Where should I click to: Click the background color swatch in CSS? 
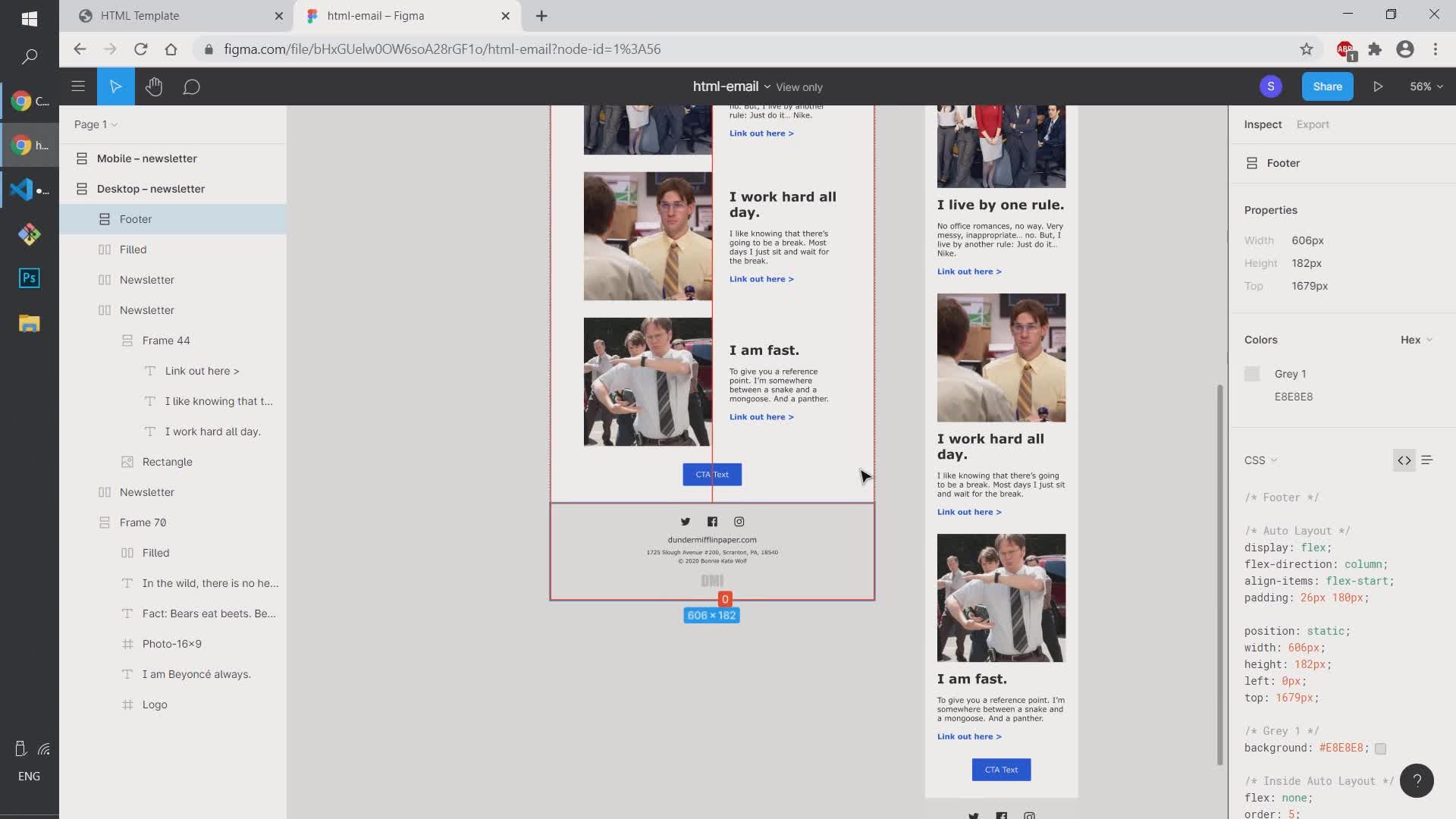[1380, 748]
